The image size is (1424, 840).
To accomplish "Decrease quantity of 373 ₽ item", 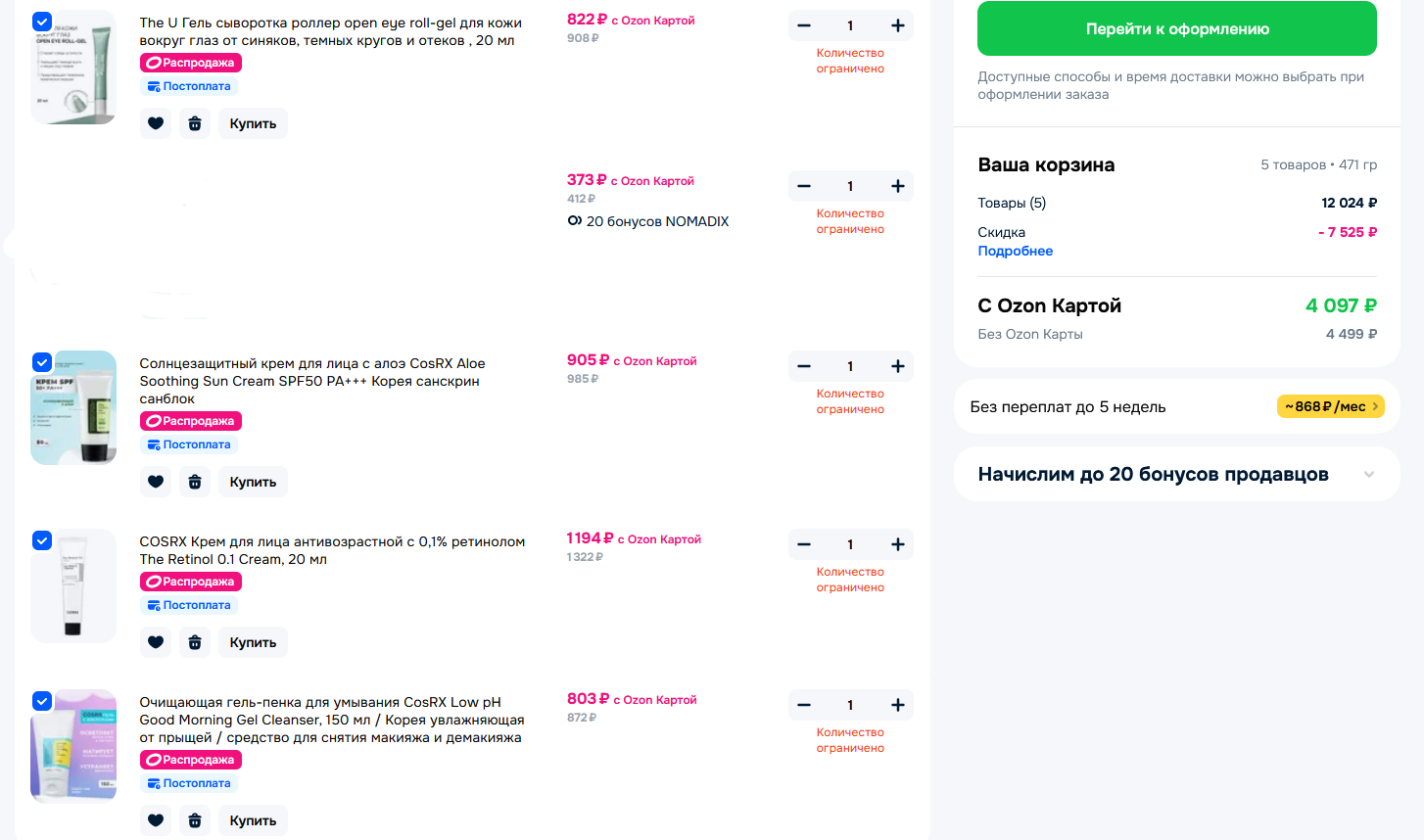I will pos(804,186).
